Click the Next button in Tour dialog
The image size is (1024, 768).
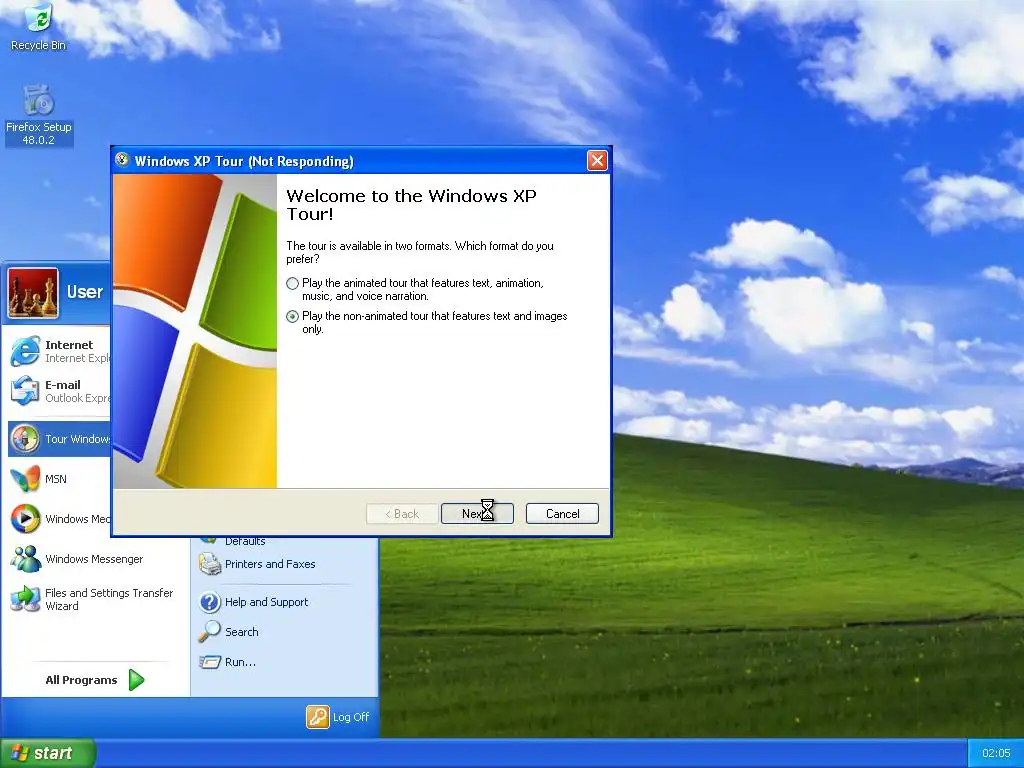pos(477,514)
